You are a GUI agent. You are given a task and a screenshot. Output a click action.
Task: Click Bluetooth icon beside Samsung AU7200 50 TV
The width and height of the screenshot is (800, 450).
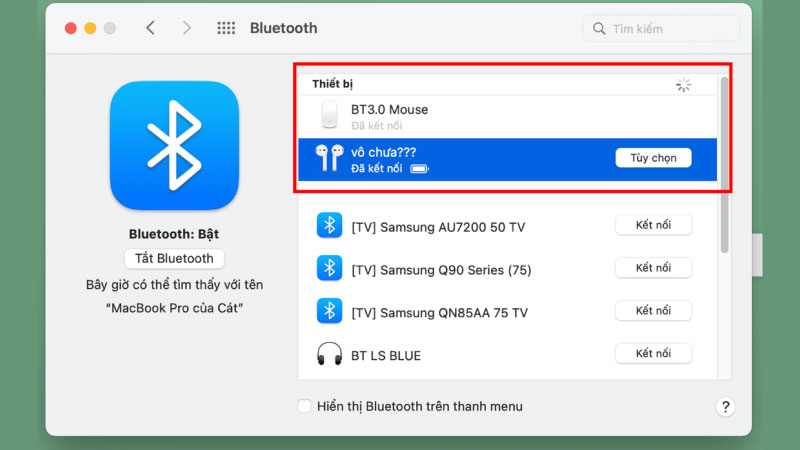click(329, 225)
